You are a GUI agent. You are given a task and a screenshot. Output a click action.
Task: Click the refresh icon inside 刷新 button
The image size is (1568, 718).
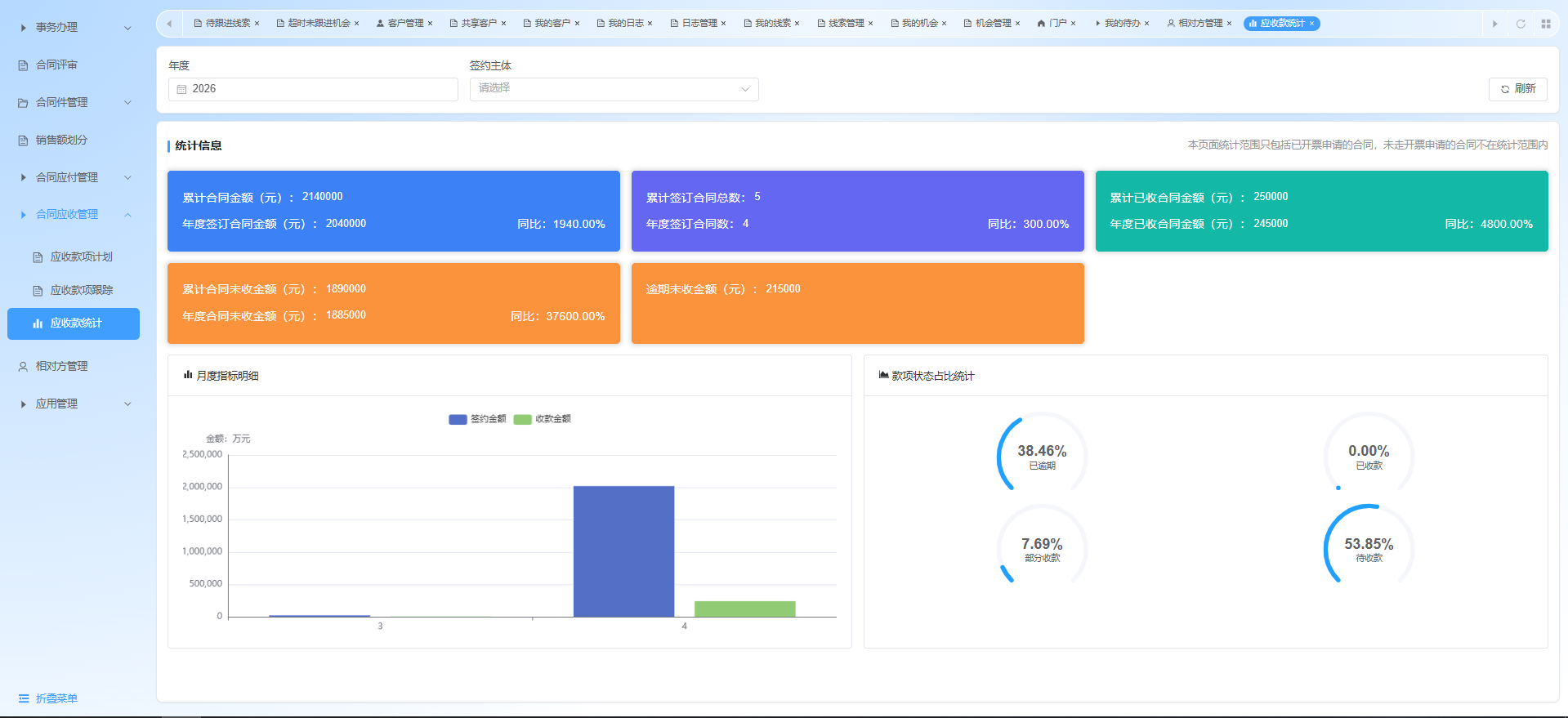click(x=1505, y=89)
